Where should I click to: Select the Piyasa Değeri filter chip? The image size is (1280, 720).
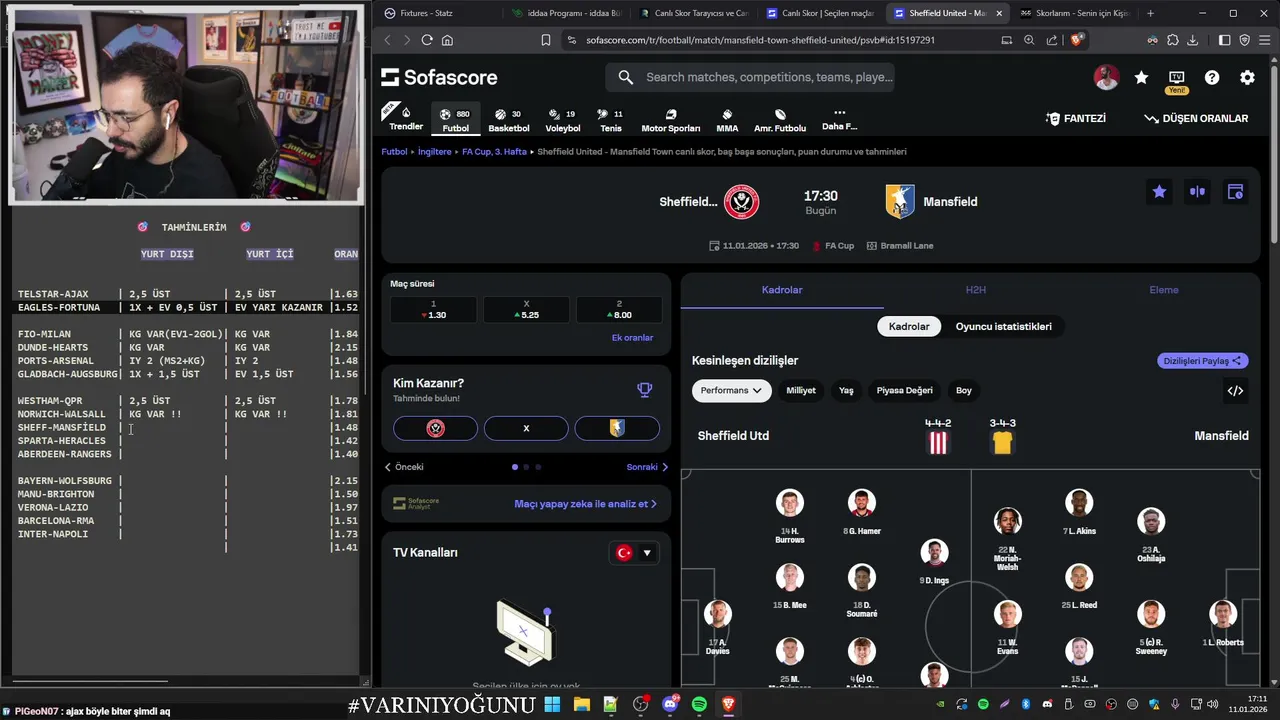(x=904, y=391)
